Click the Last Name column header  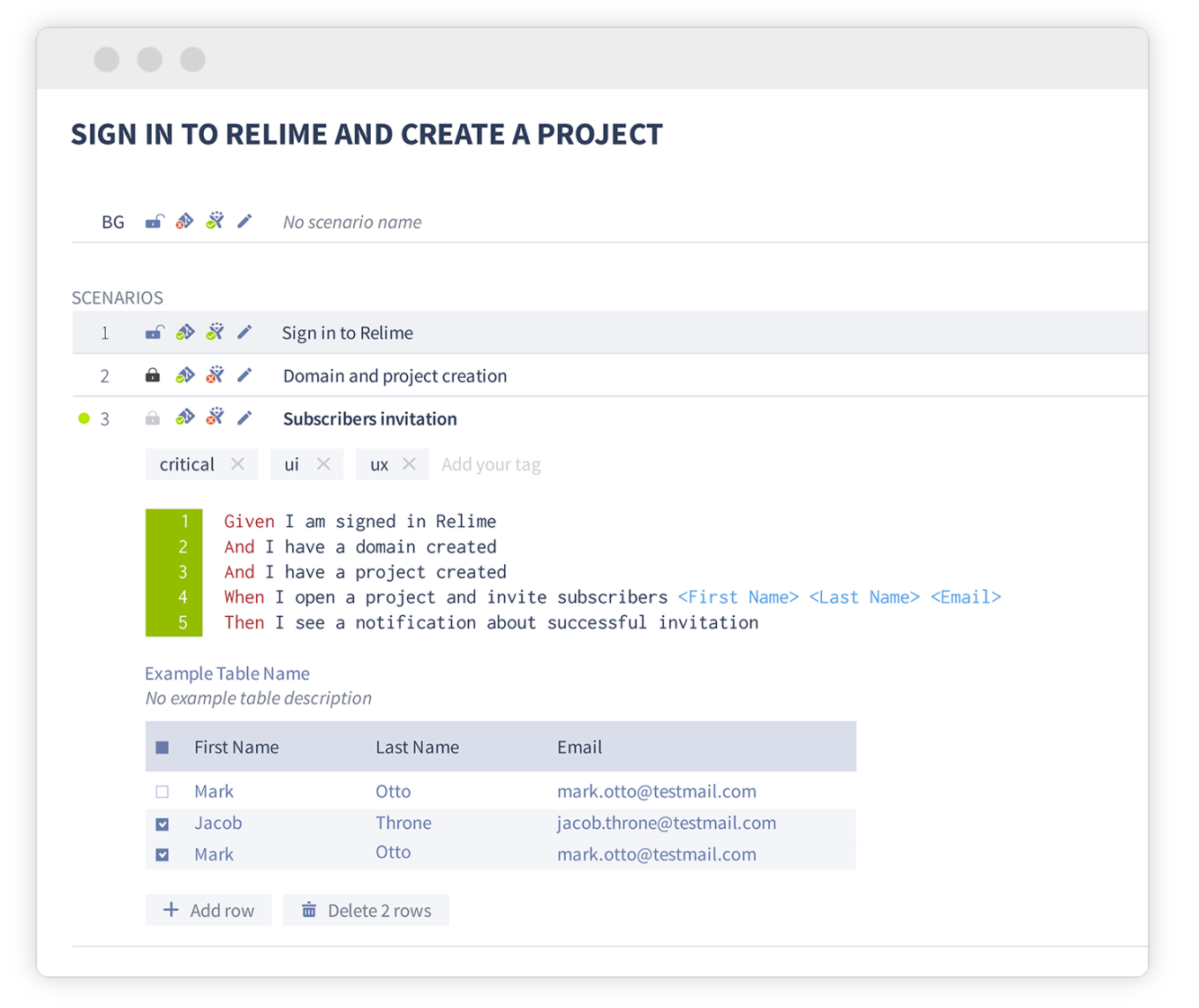[417, 747]
